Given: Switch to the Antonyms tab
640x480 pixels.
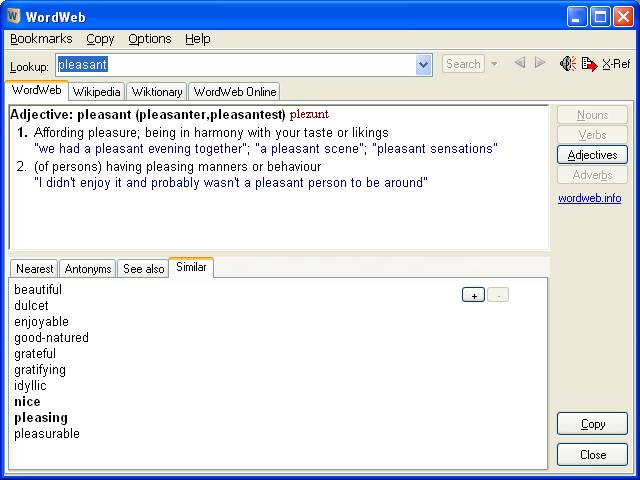Looking at the screenshot, I should (x=88, y=269).
